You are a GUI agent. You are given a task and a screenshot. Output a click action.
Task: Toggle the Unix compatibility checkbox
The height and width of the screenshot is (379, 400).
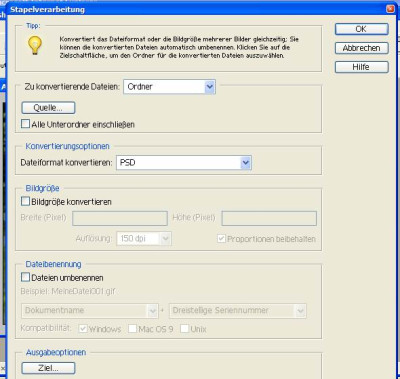tap(184, 329)
